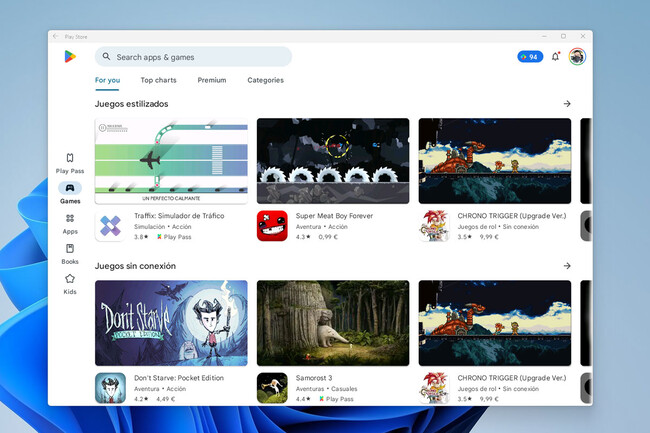Open CHRONO TRIGGER screenshot in Juegos sin conexión
Image resolution: width=650 pixels, height=433 pixels.
click(495, 323)
